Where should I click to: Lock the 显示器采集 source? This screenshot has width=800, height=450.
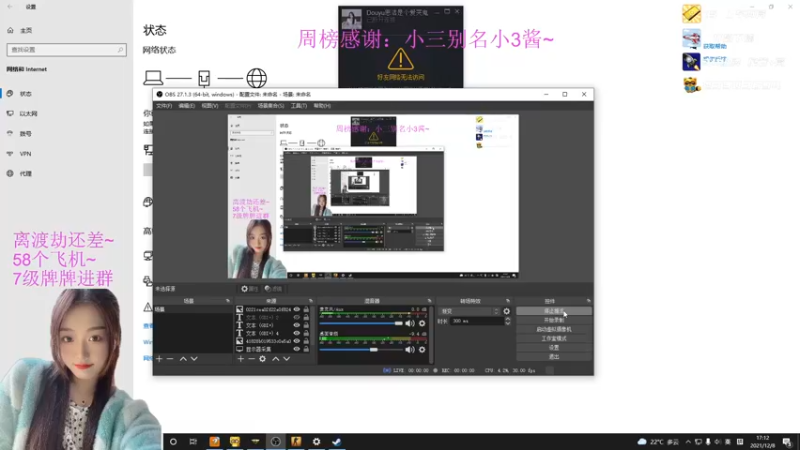point(306,349)
